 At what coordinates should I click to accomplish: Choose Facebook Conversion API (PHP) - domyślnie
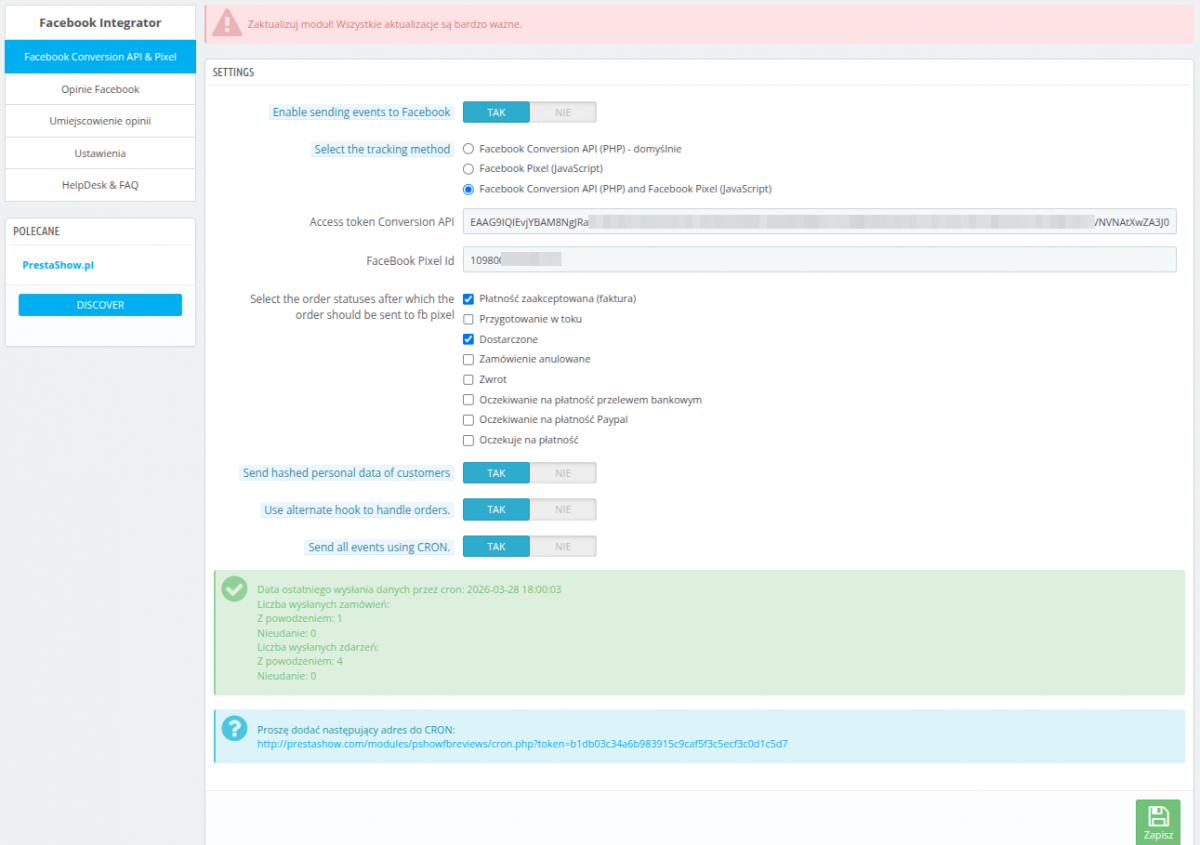(468, 149)
